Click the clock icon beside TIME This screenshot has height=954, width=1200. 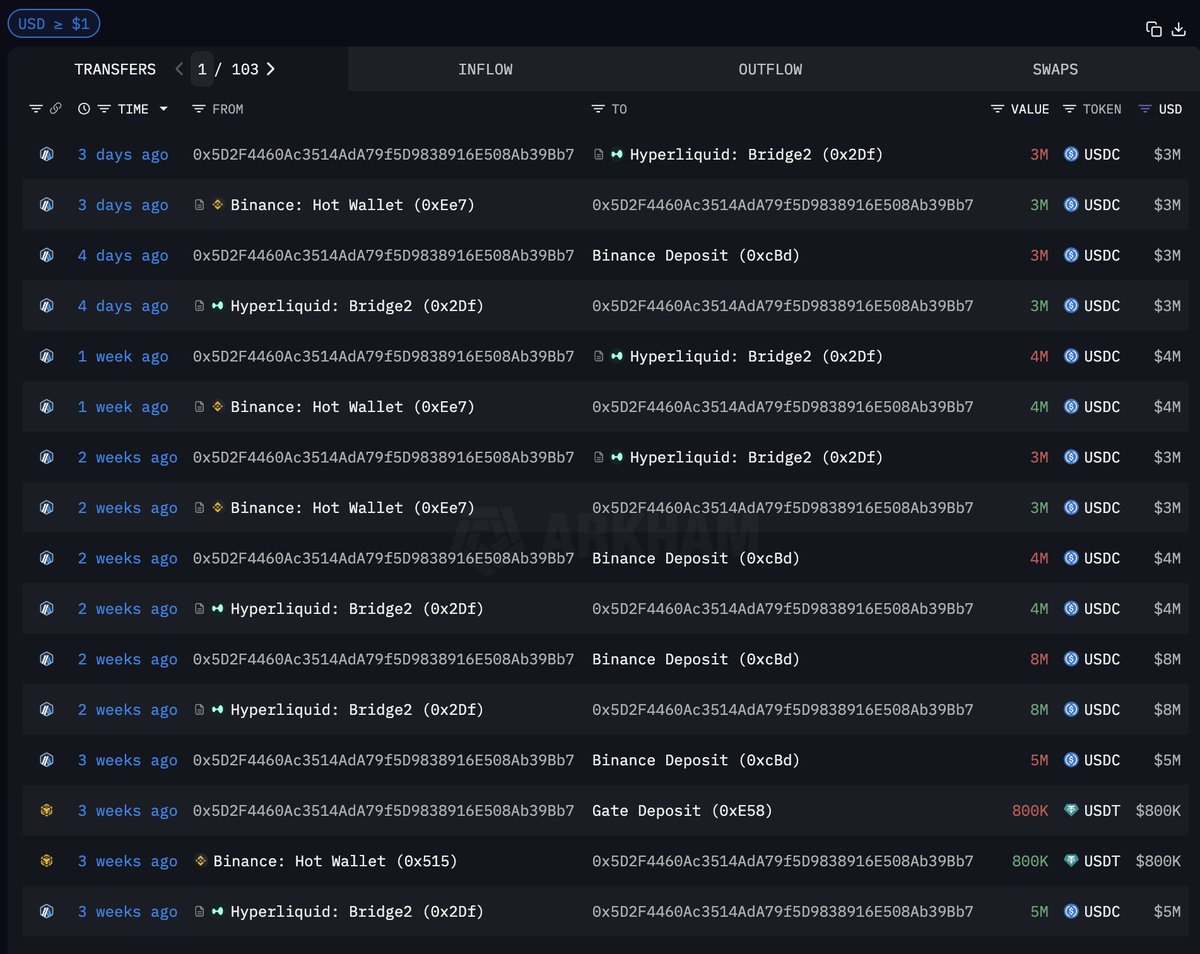point(84,109)
